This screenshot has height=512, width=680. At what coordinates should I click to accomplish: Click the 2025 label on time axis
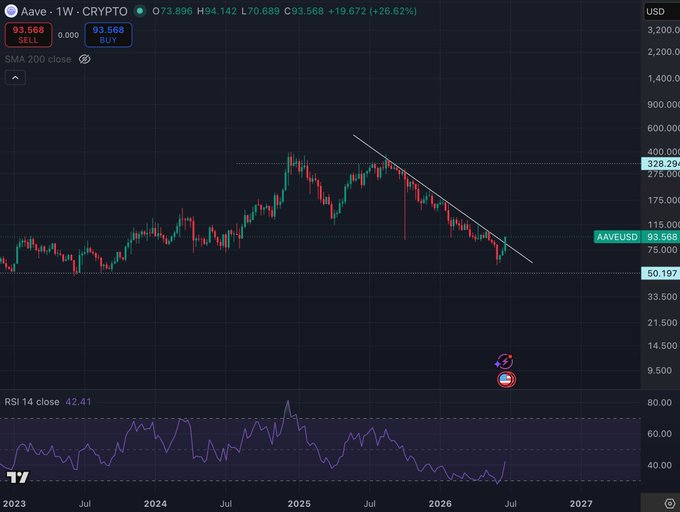tap(299, 504)
